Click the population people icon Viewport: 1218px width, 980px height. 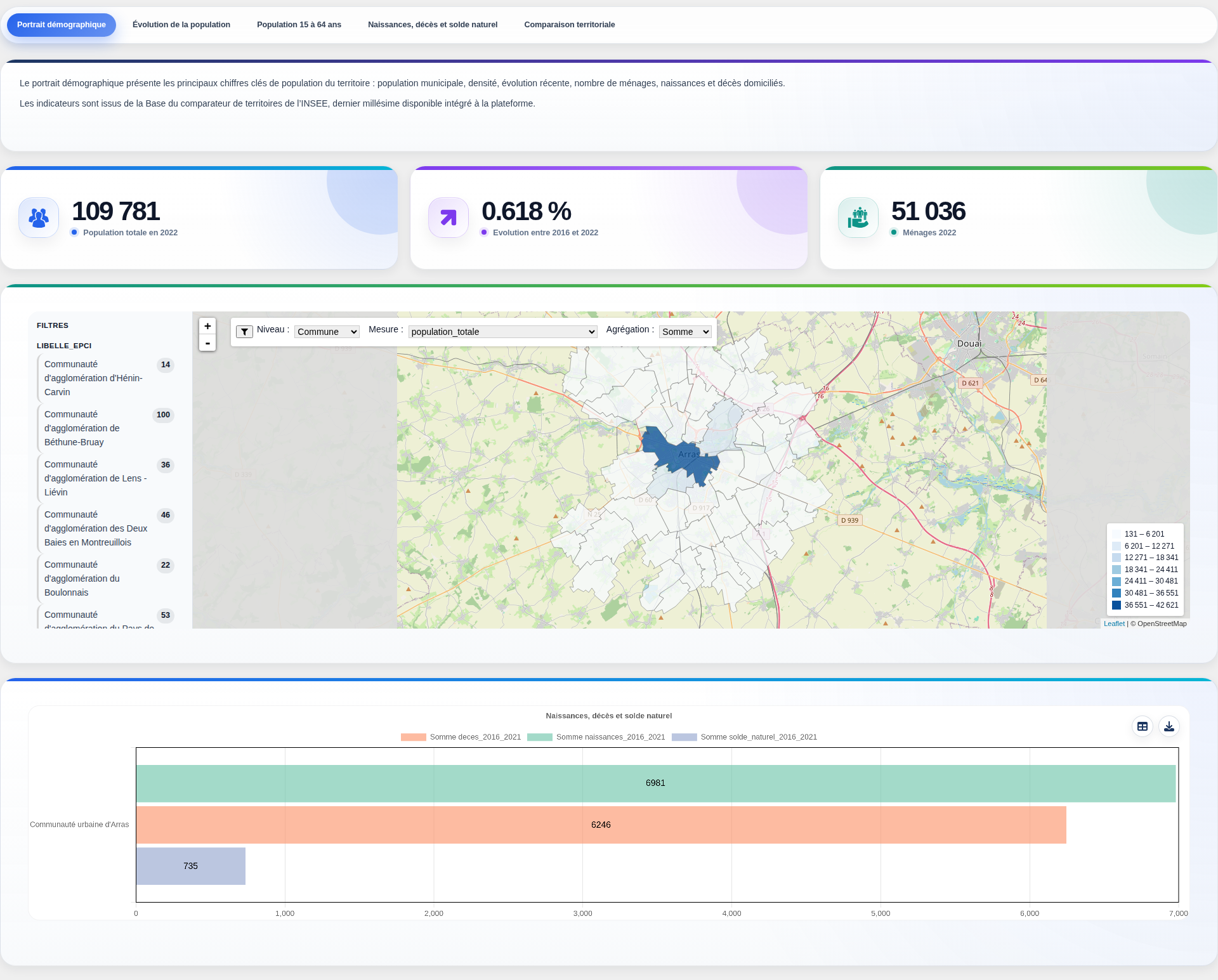tap(39, 218)
